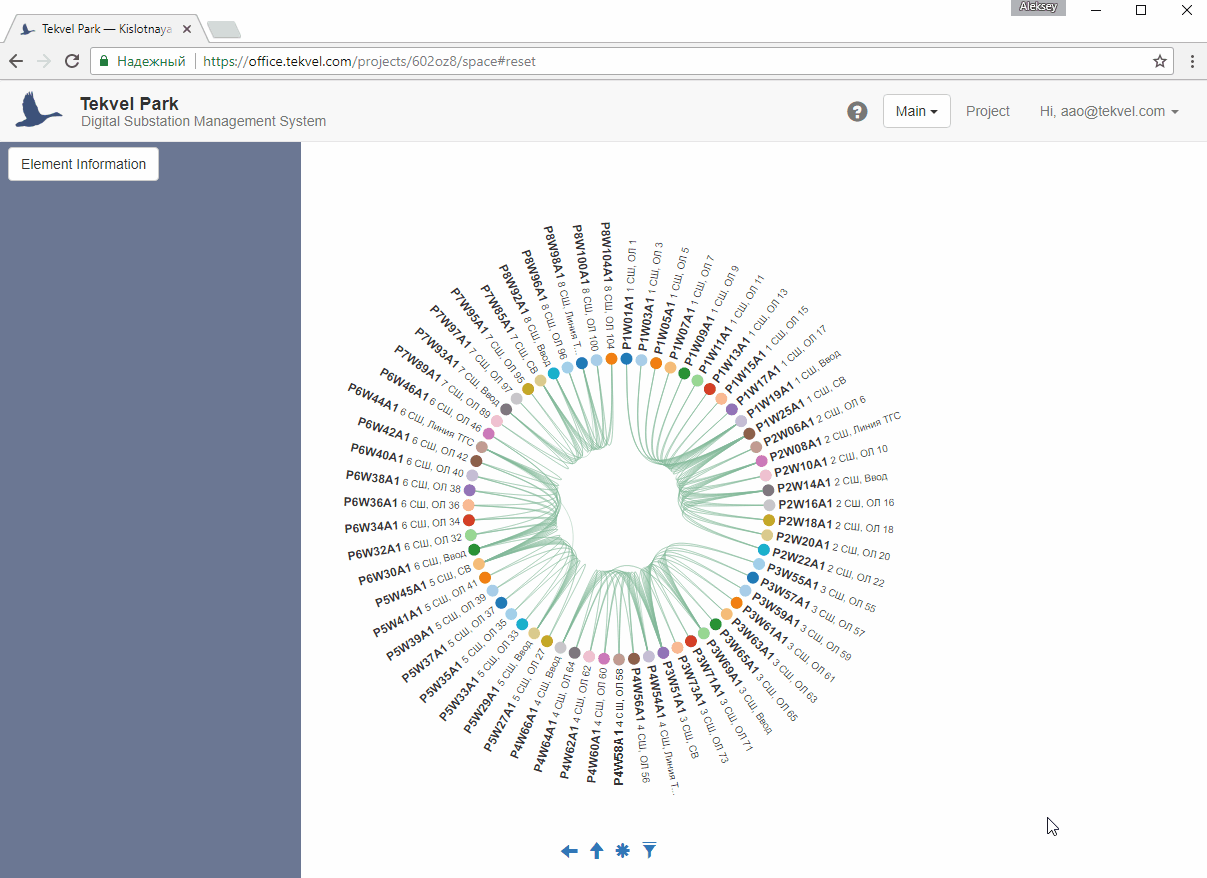
Task: Open a new browser tab
Action: 223,29
